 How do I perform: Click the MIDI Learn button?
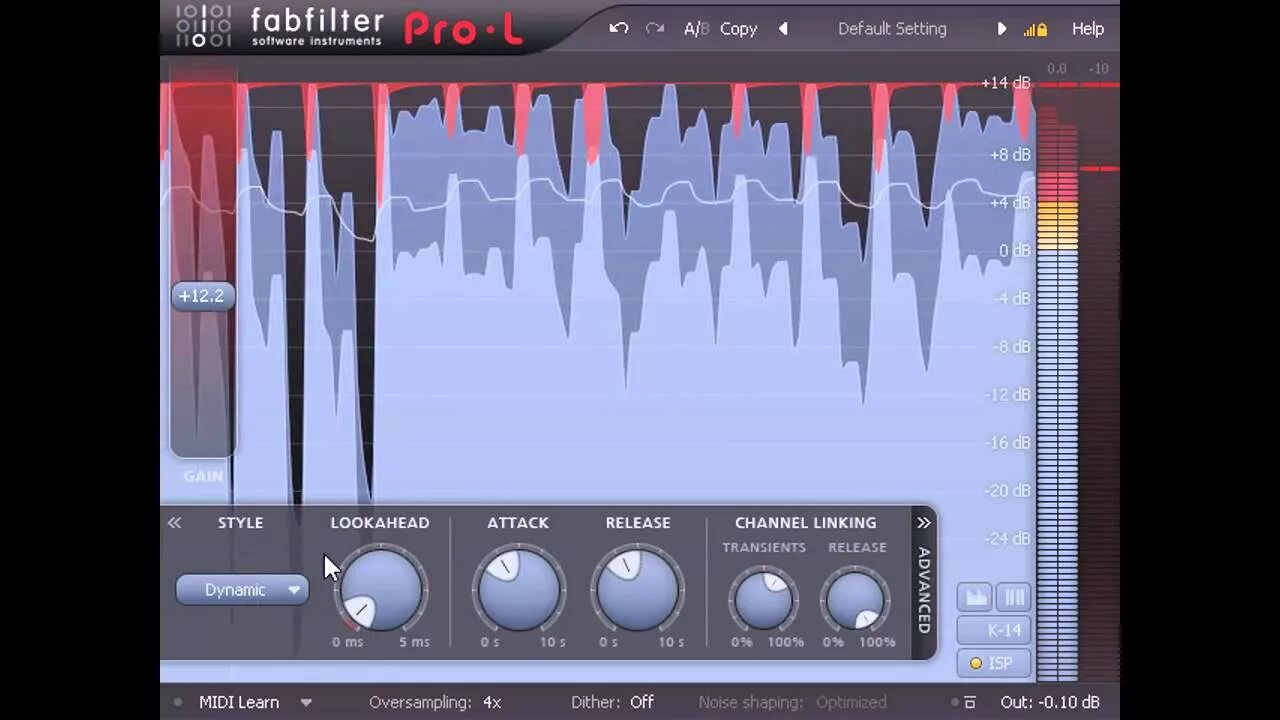pyautogui.click(x=239, y=702)
